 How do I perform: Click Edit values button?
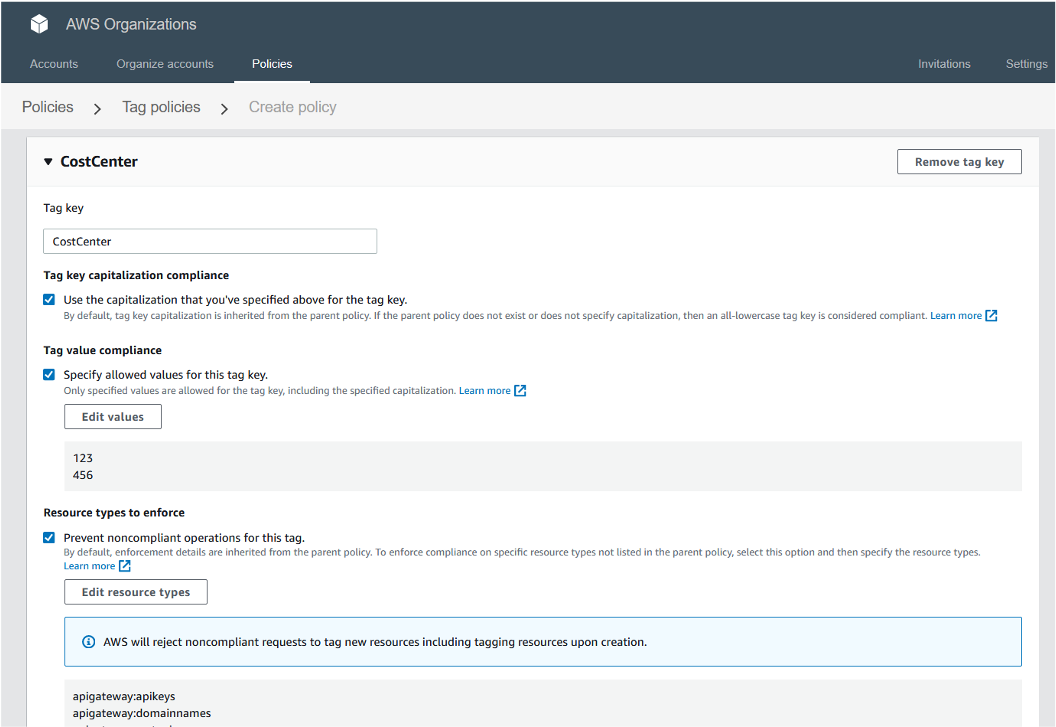pyautogui.click(x=113, y=416)
